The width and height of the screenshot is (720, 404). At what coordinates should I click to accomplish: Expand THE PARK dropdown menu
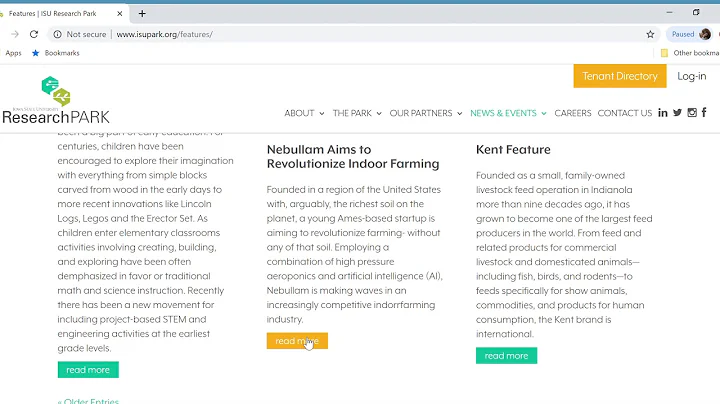tap(357, 113)
